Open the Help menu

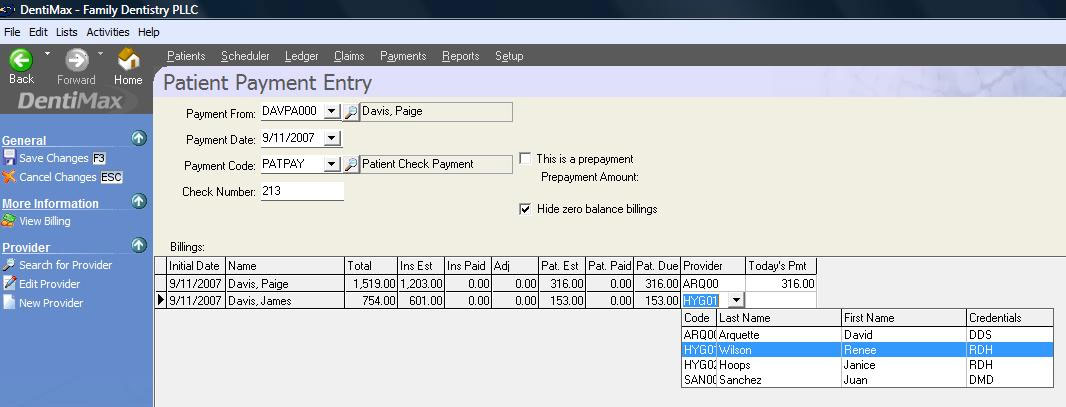pyautogui.click(x=148, y=32)
